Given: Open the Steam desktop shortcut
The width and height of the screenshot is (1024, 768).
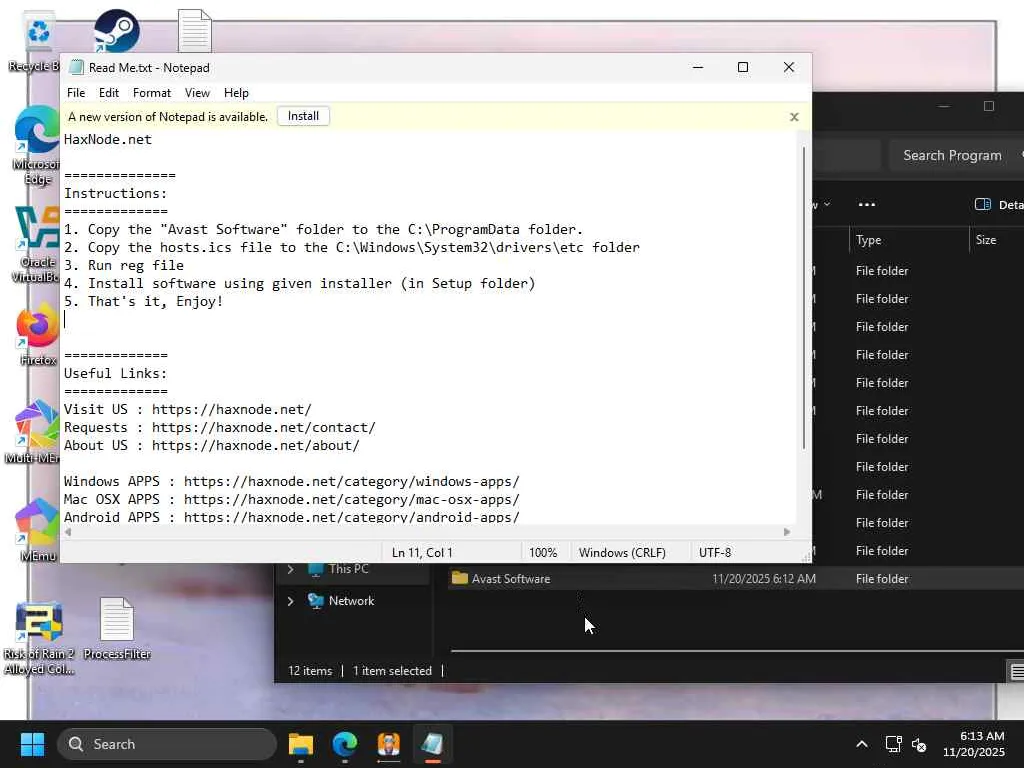Looking at the screenshot, I should (116, 30).
